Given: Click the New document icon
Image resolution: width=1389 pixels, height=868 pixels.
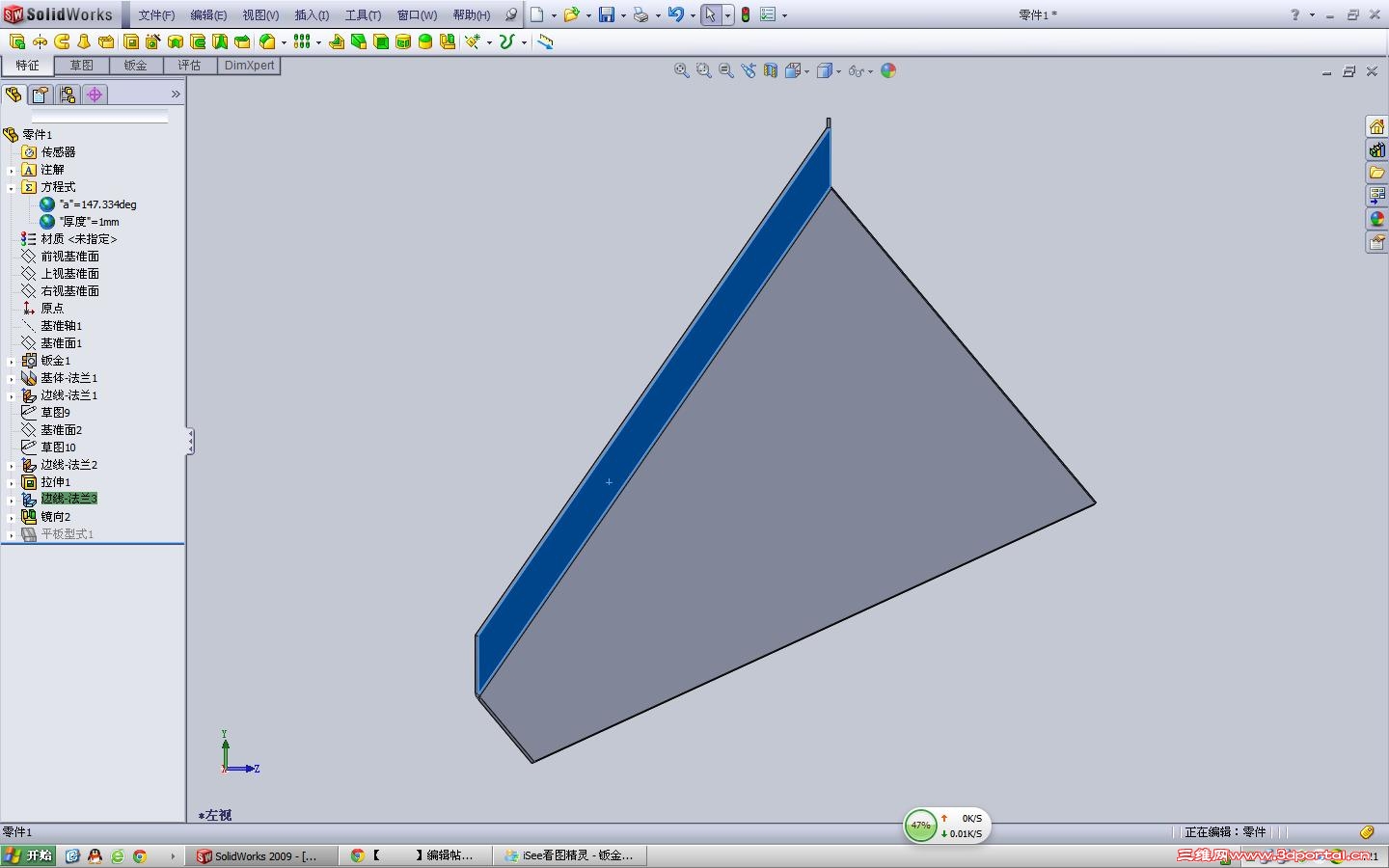Looking at the screenshot, I should pyautogui.click(x=536, y=14).
